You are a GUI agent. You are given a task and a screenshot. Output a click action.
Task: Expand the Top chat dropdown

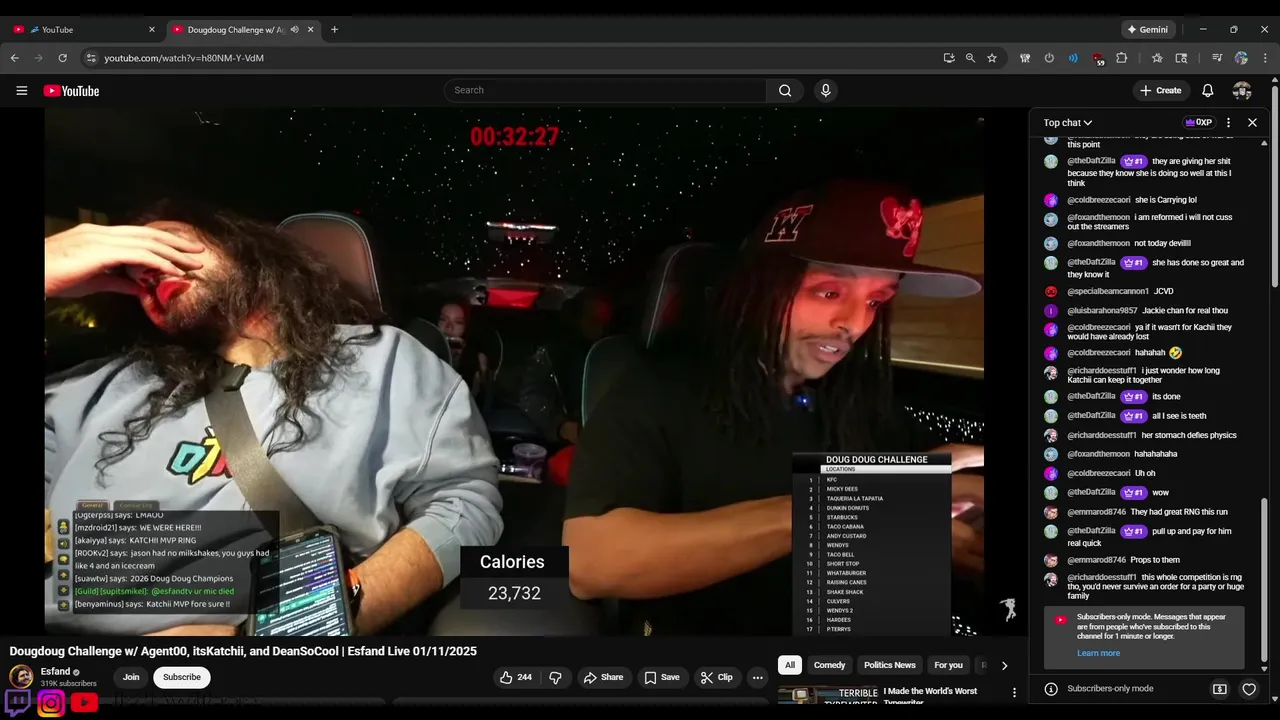(1068, 122)
